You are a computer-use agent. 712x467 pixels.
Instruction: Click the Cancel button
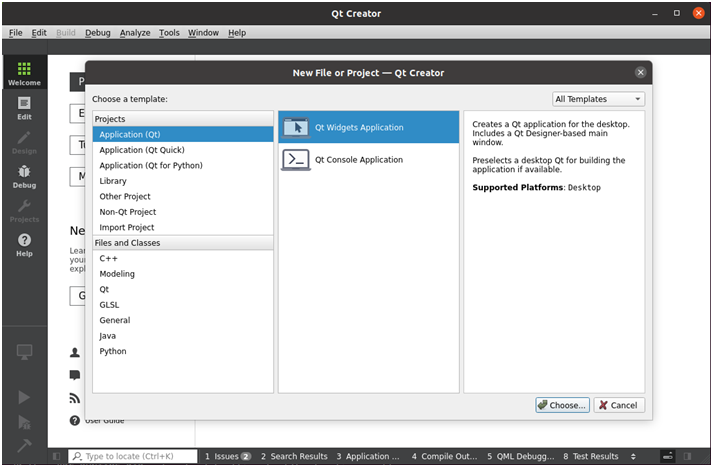[x=619, y=405]
